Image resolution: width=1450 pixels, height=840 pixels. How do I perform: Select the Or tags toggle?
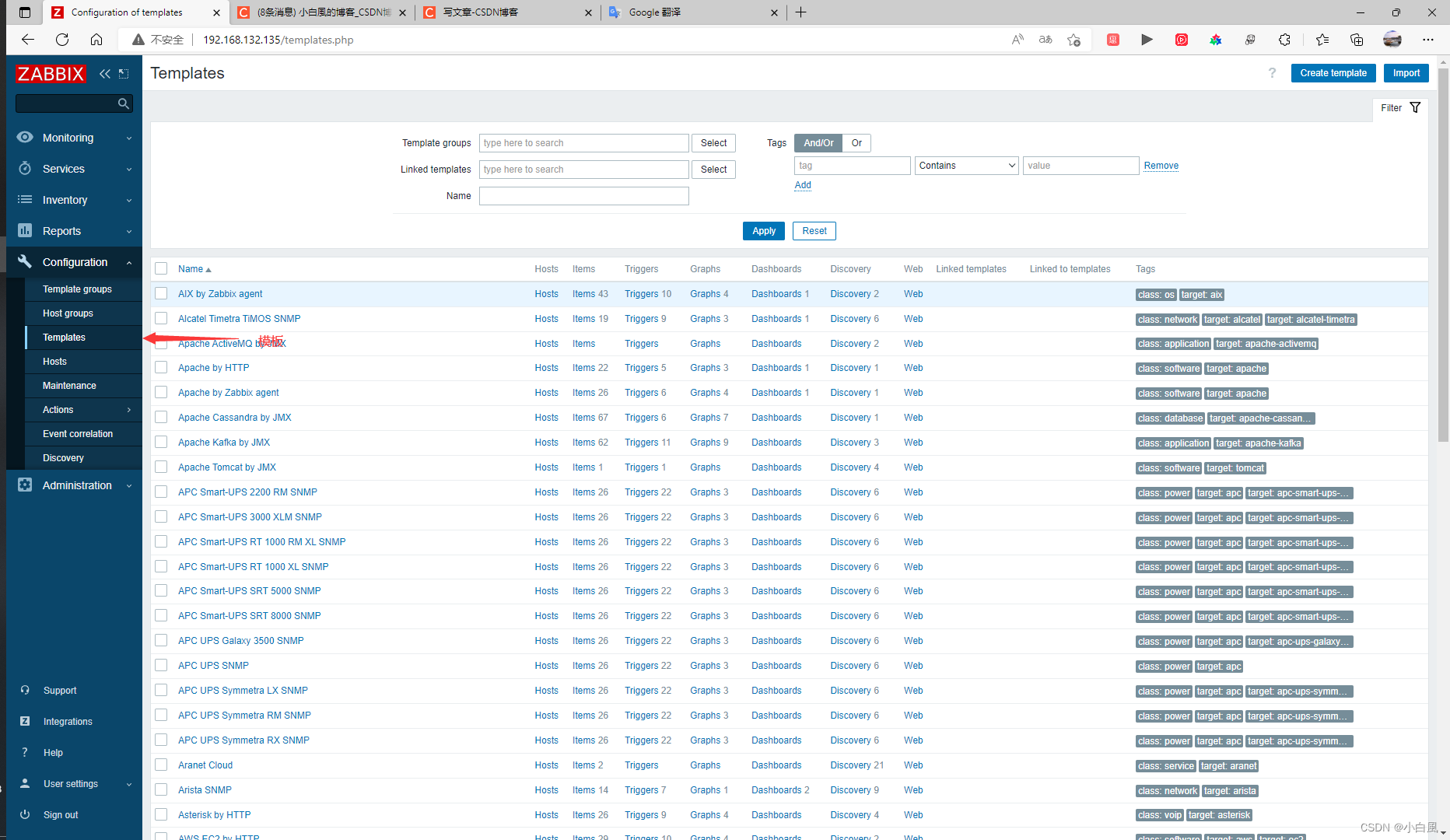856,143
